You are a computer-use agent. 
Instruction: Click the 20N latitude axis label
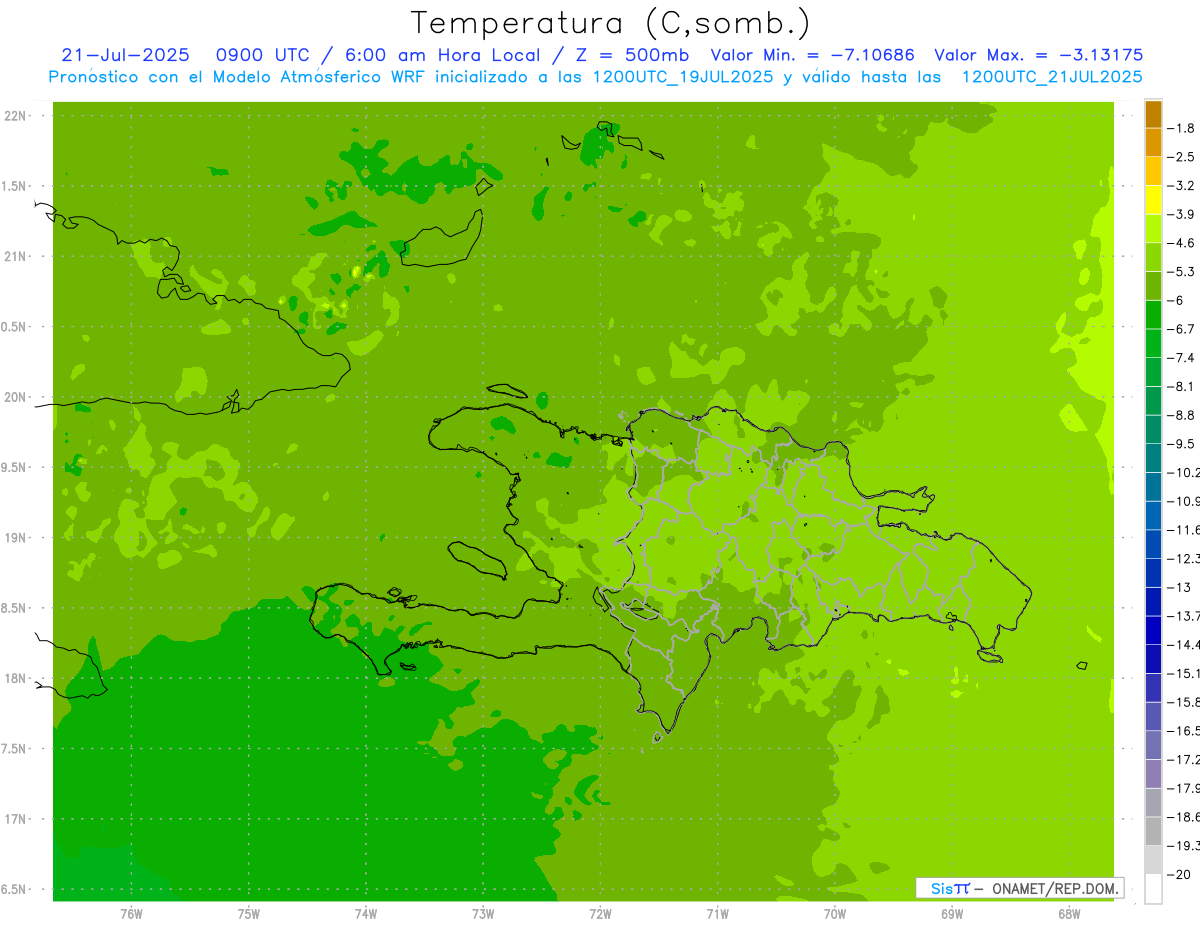coord(16,397)
